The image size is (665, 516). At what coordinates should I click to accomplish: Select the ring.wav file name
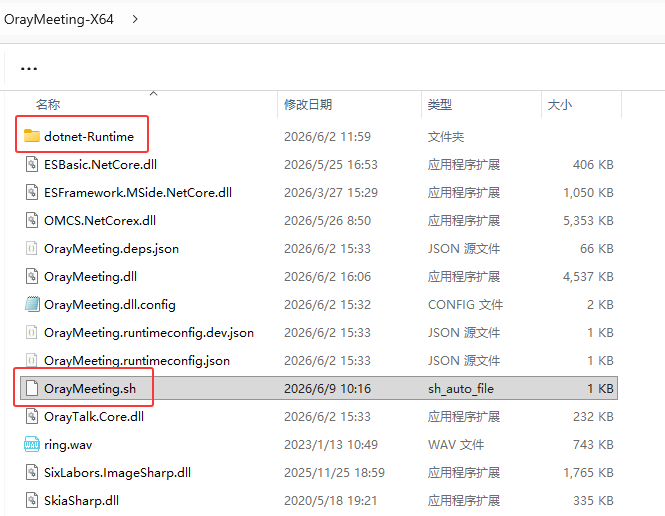(68, 444)
